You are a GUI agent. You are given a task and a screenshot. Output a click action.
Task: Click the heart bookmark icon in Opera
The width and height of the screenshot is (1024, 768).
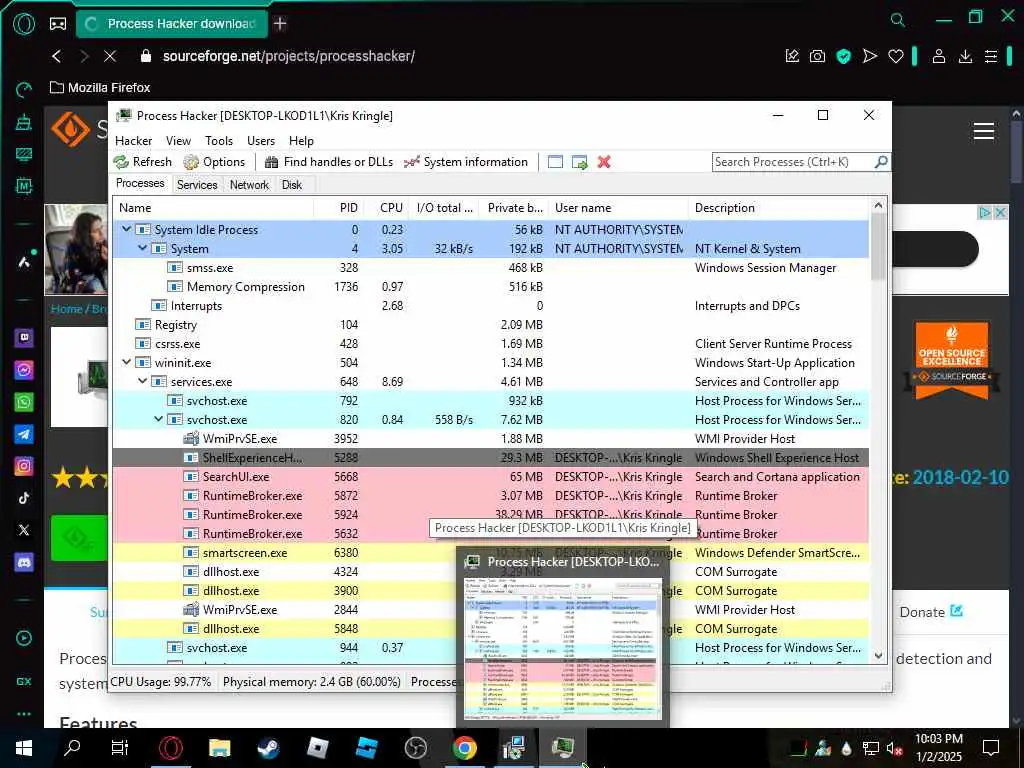point(896,56)
